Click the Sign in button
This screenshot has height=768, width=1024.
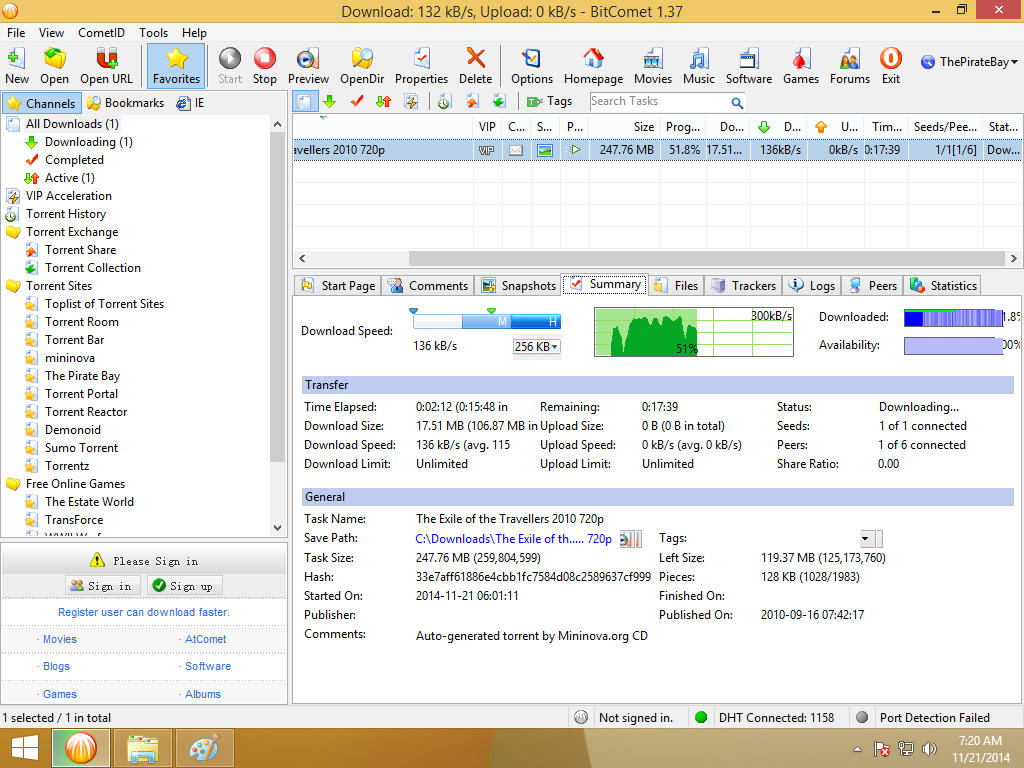[x=103, y=586]
